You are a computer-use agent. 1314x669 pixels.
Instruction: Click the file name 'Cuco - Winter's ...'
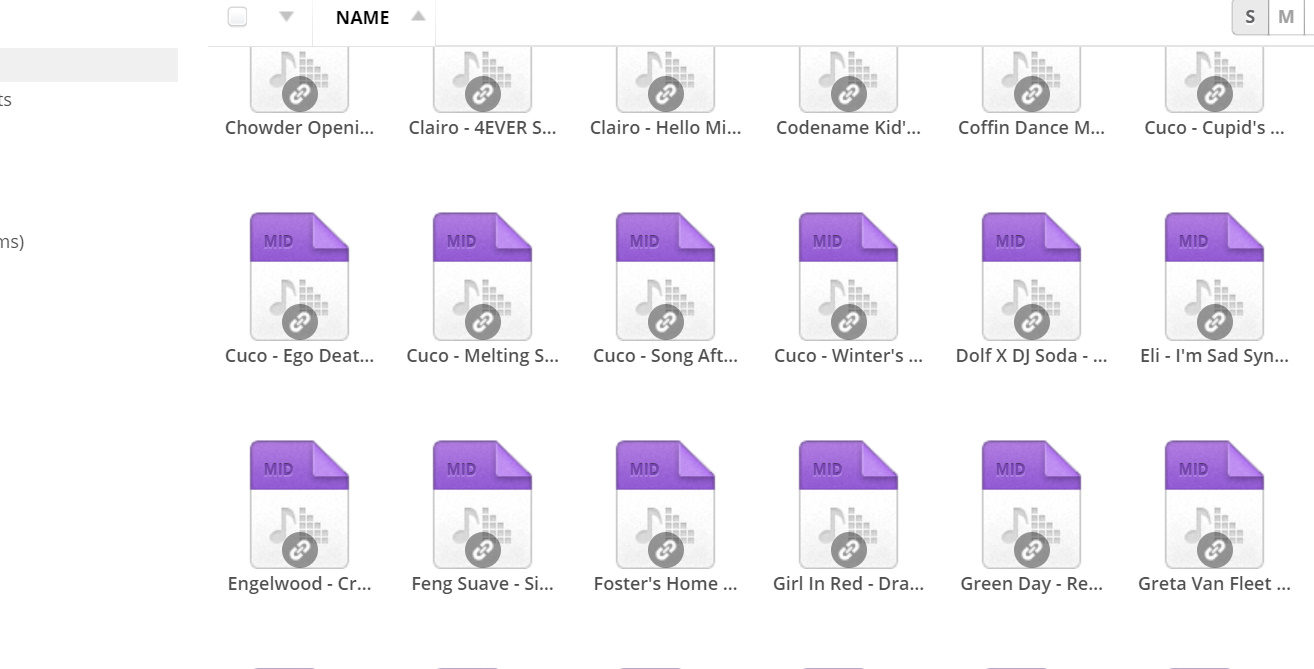click(848, 356)
